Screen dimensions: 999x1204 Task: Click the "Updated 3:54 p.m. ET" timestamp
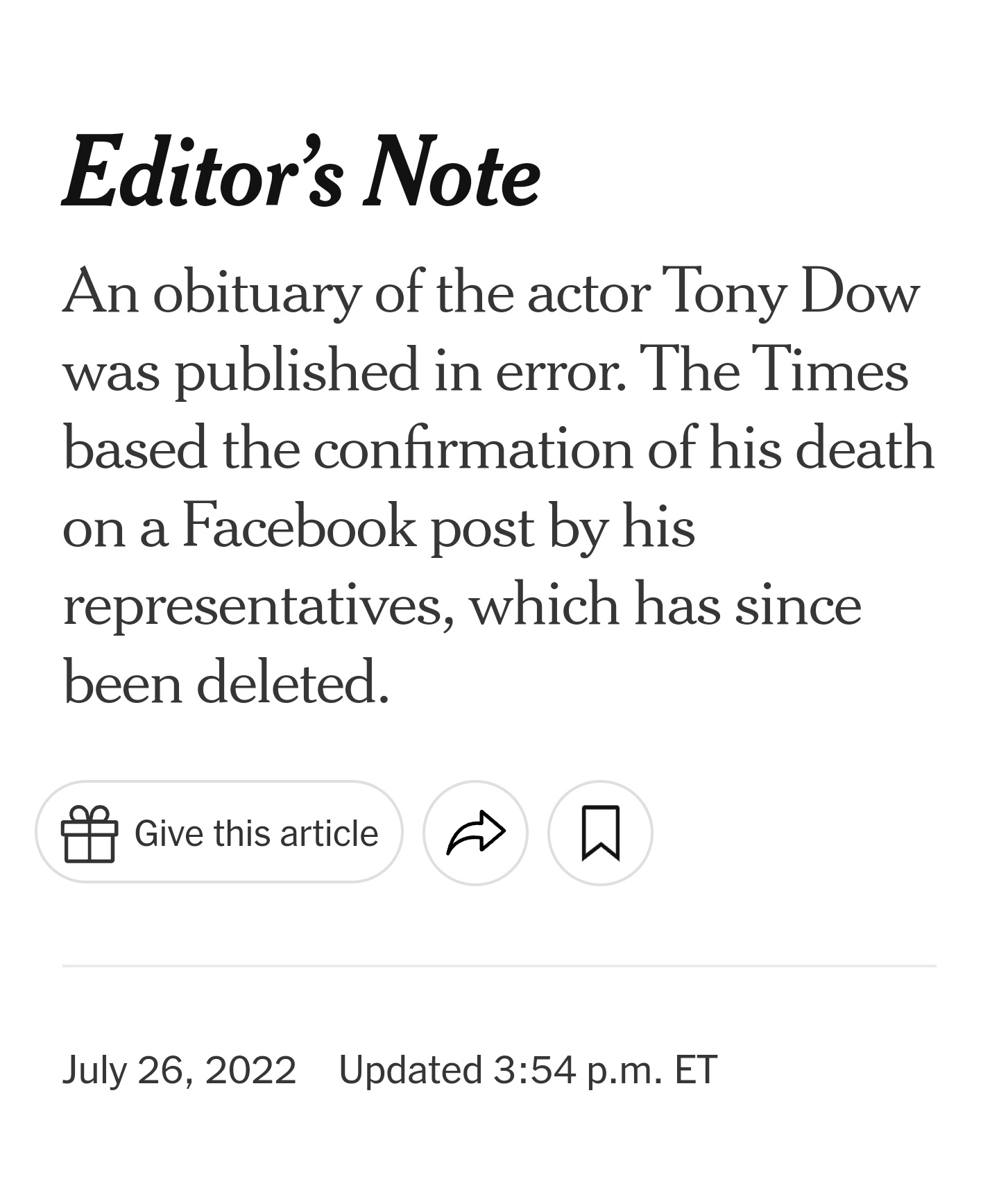527,1069
